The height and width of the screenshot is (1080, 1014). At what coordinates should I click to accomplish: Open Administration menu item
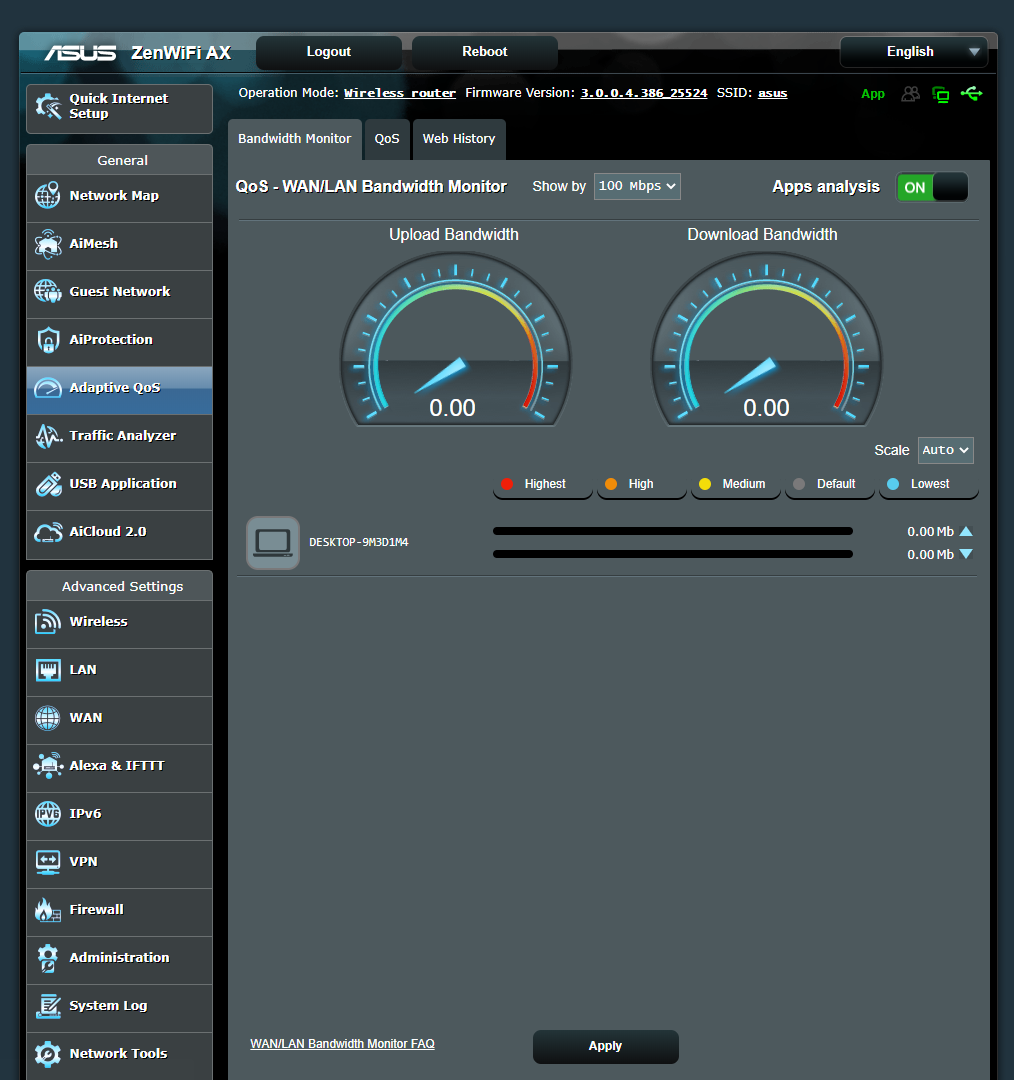click(119, 960)
